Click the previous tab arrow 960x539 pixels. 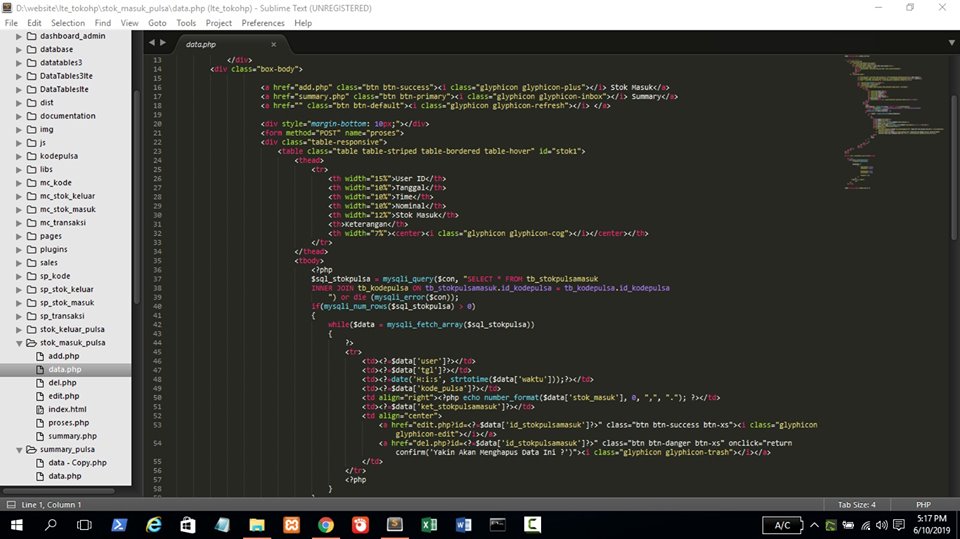pyautogui.click(x=150, y=44)
